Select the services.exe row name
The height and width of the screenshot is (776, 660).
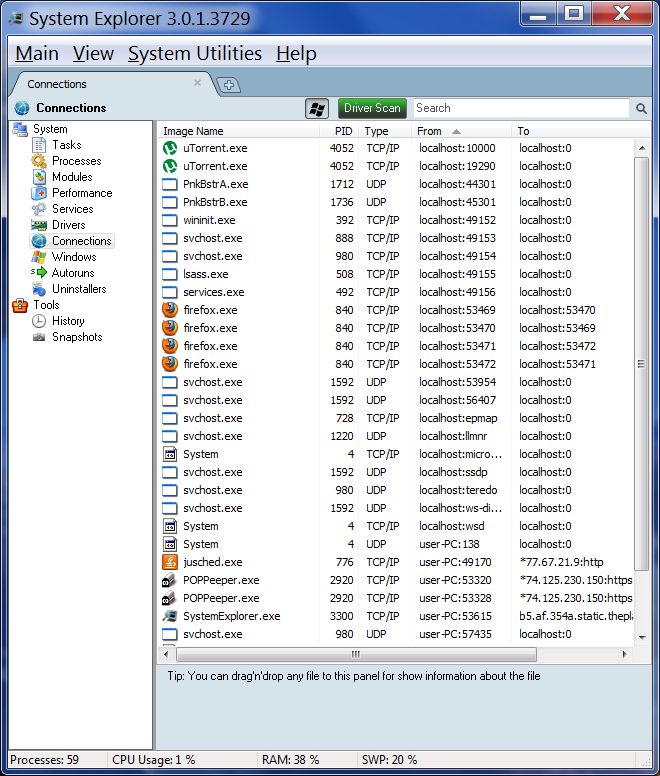214,292
